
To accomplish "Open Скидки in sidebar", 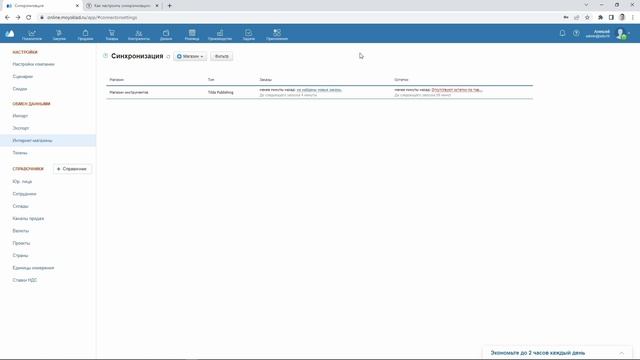I will [20, 89].
